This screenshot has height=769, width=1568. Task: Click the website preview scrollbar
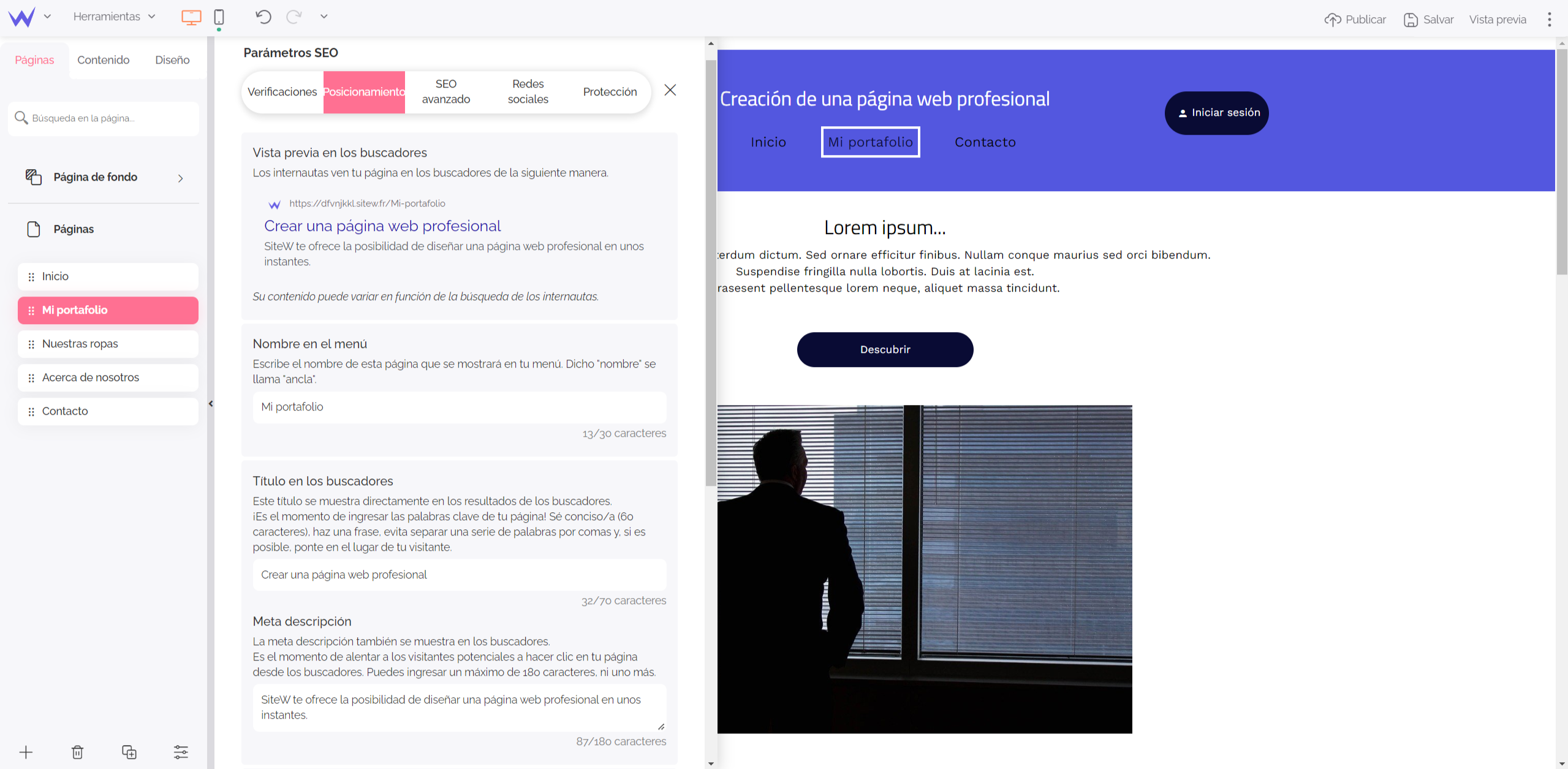[x=1562, y=162]
